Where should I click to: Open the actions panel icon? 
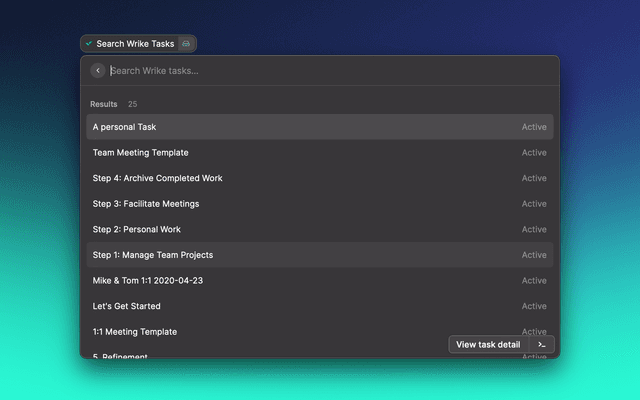click(x=541, y=344)
